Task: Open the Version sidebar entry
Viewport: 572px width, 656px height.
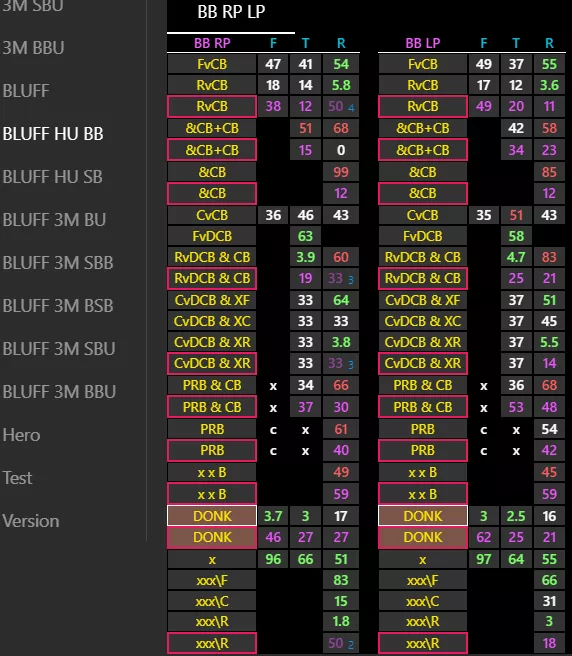Action: click(31, 521)
